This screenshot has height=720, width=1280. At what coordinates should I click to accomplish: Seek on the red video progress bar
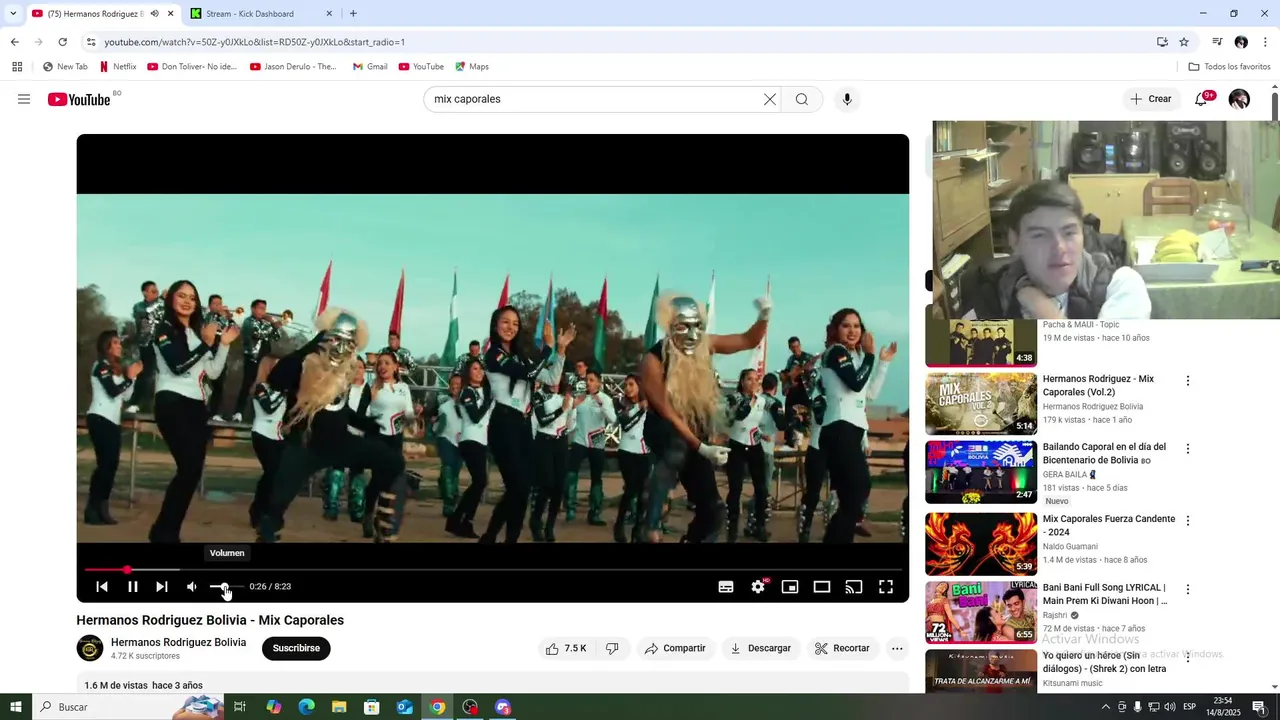click(x=493, y=569)
